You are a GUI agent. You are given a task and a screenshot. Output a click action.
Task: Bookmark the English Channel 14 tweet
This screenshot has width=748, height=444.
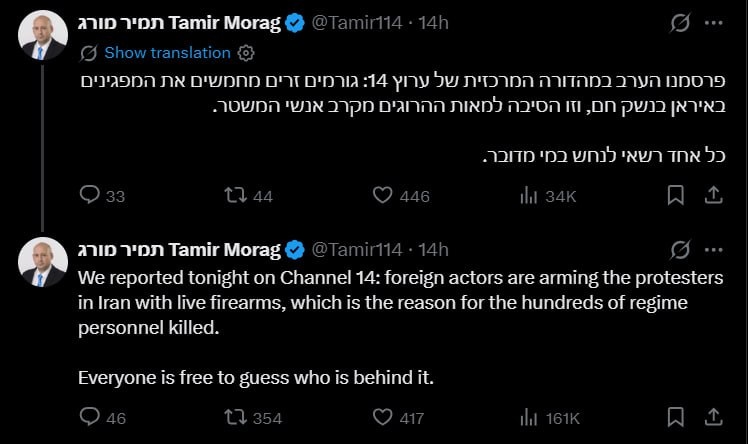[x=675, y=417]
